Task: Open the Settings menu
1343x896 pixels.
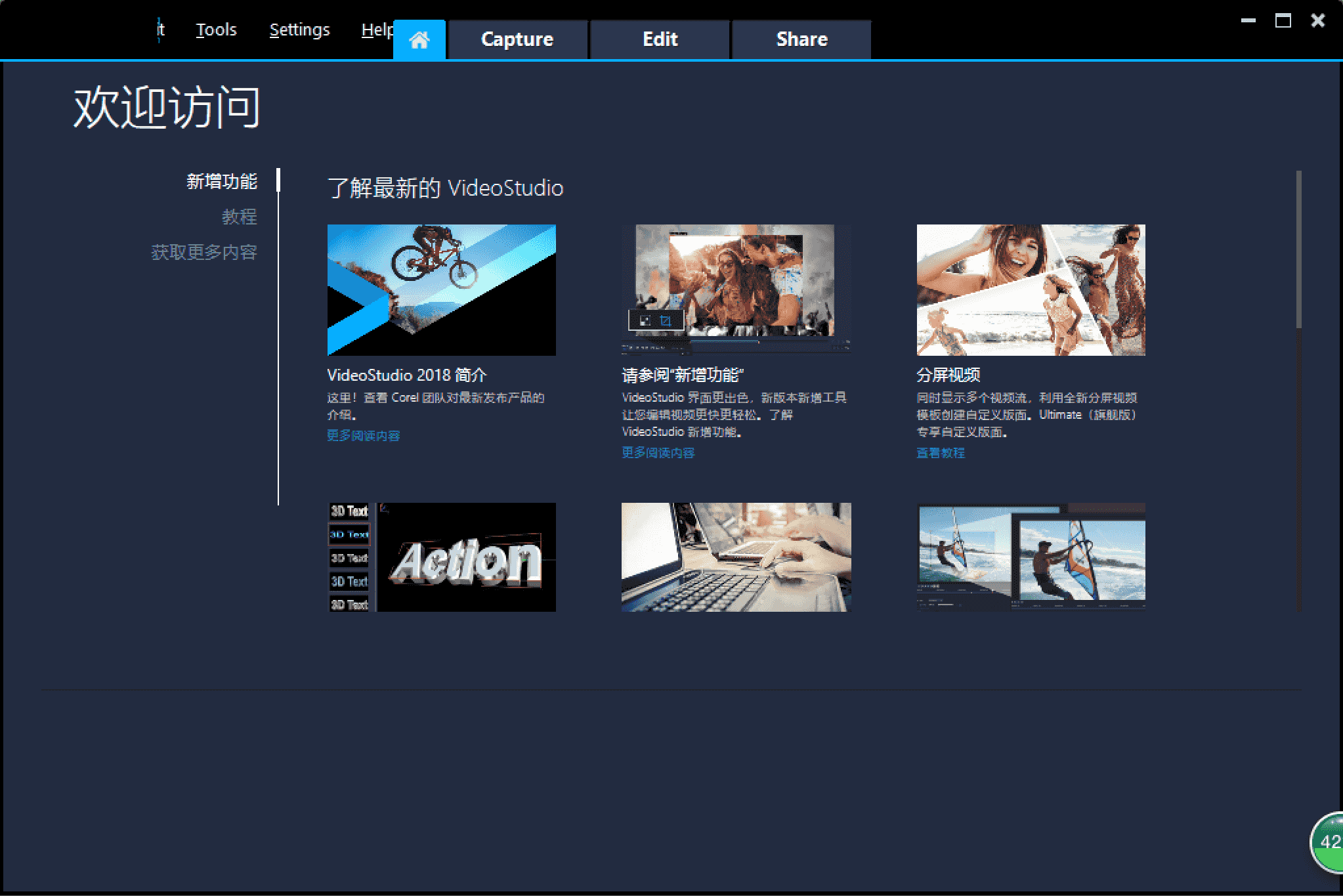Action: click(299, 30)
